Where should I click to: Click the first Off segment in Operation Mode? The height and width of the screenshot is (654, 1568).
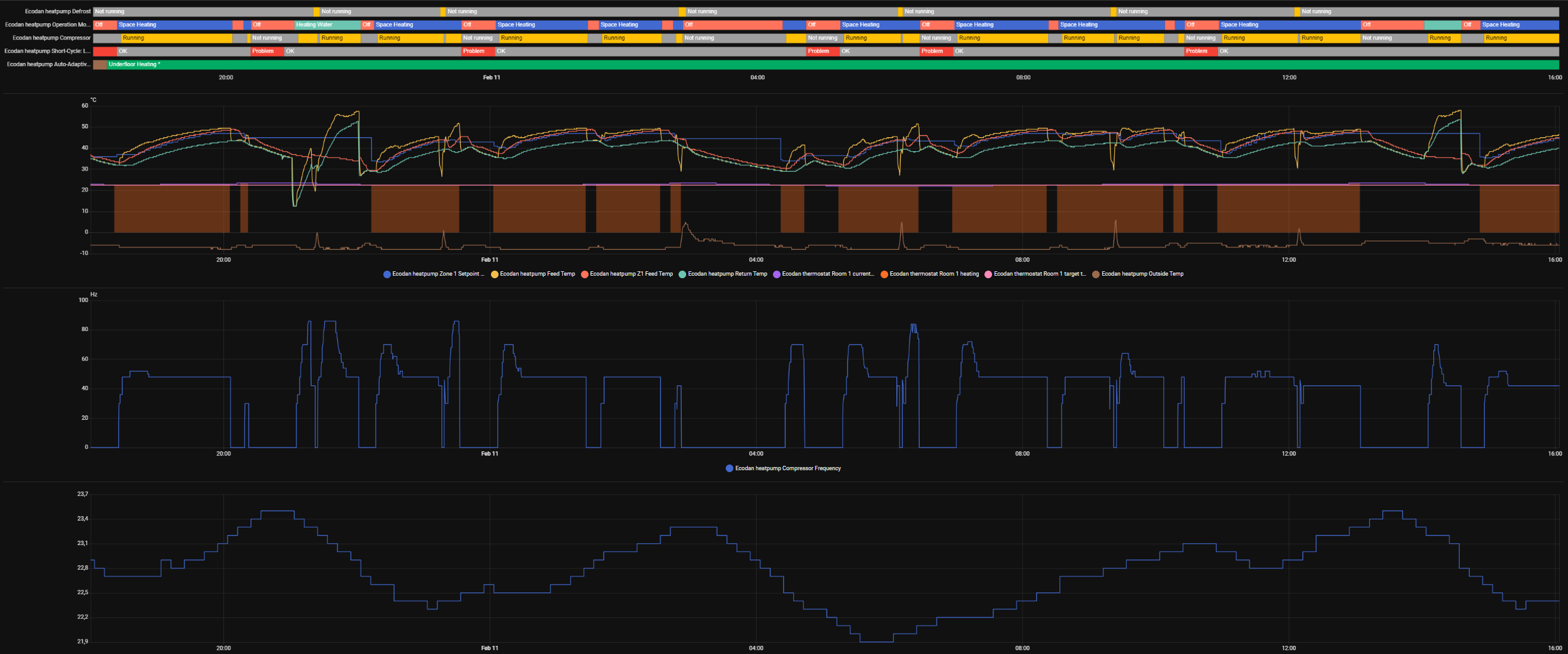click(104, 25)
